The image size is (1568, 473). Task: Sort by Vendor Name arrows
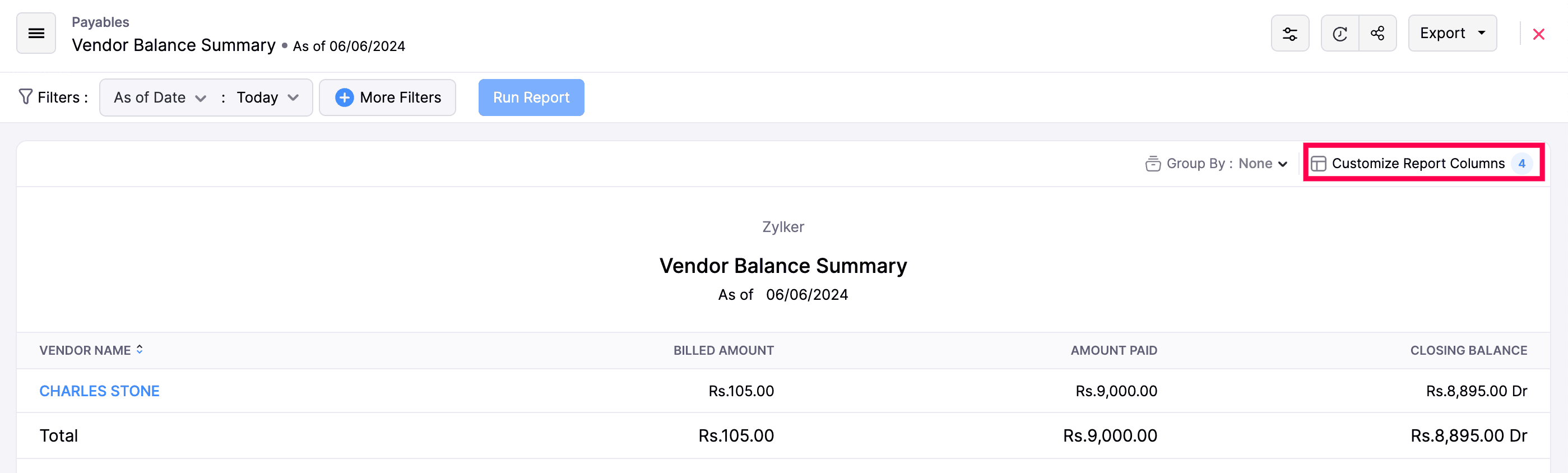[x=140, y=349]
